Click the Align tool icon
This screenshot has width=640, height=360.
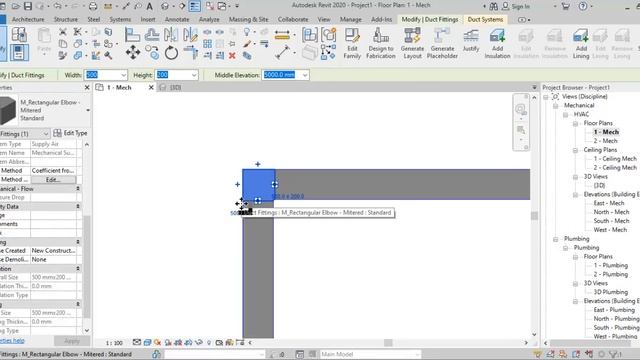point(132,35)
